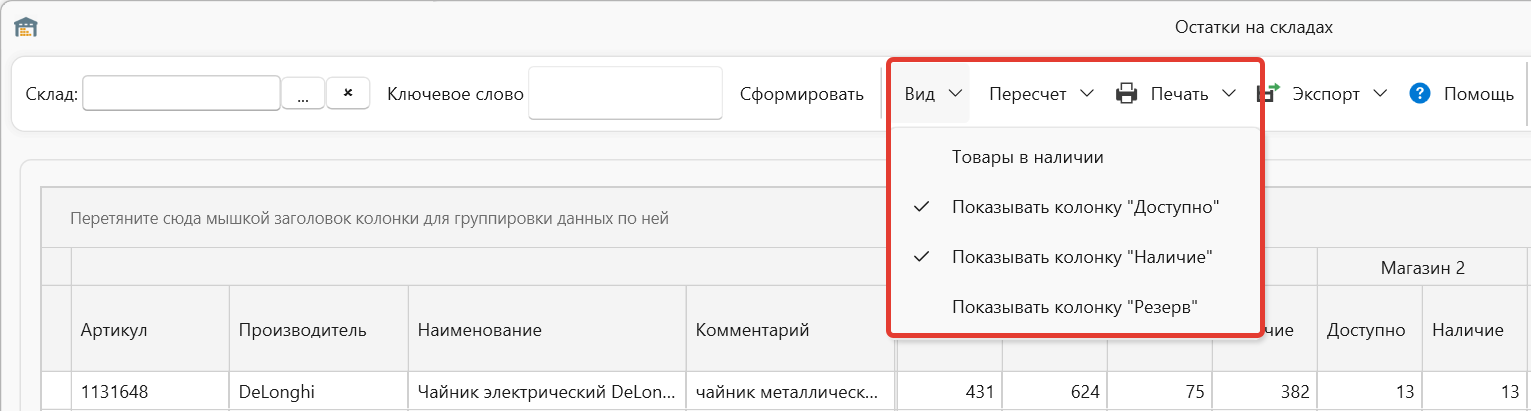Click the Магазин 2 group header

tap(1423, 268)
